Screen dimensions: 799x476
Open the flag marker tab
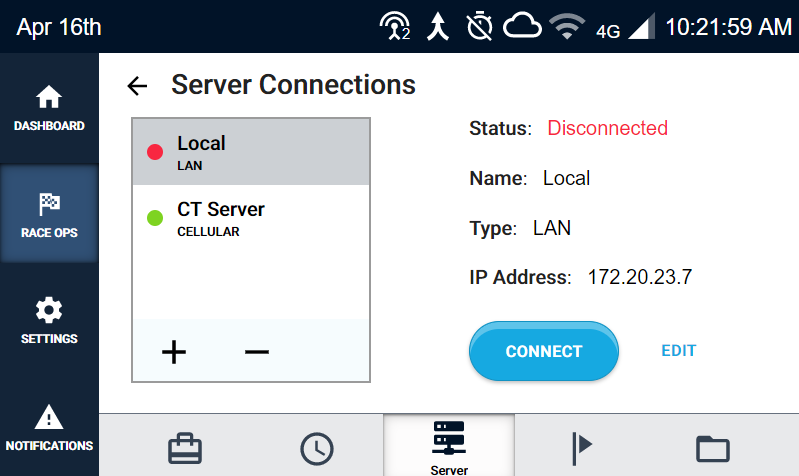[x=581, y=448]
